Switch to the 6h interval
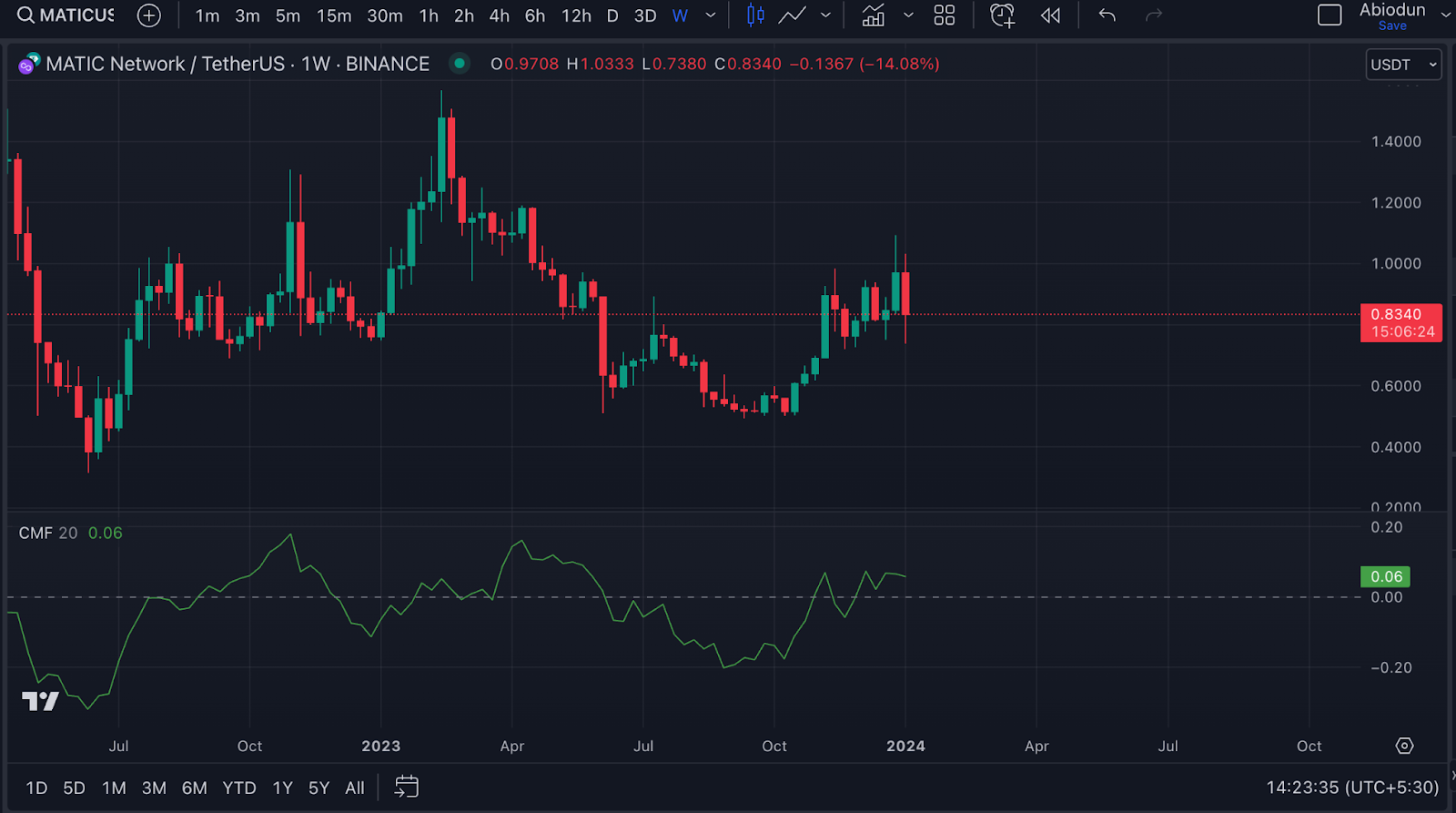Image resolution: width=1456 pixels, height=813 pixels. [535, 15]
